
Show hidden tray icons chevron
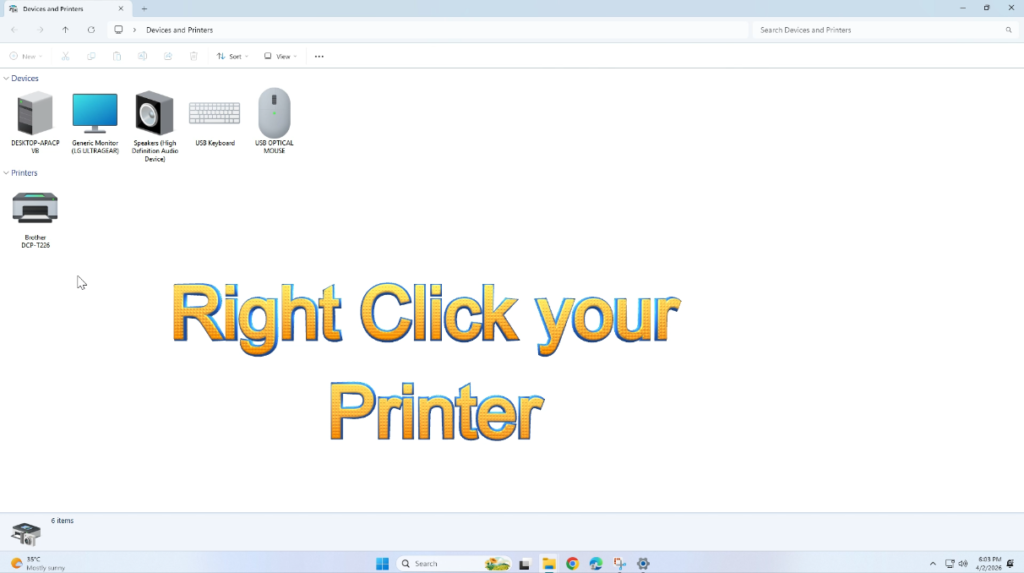click(x=933, y=564)
